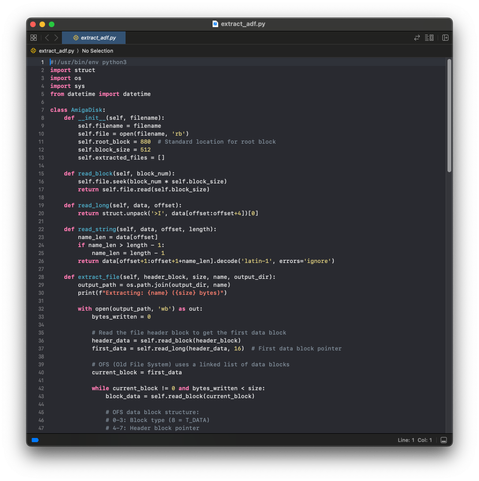Open the related items grid icon

(34, 38)
